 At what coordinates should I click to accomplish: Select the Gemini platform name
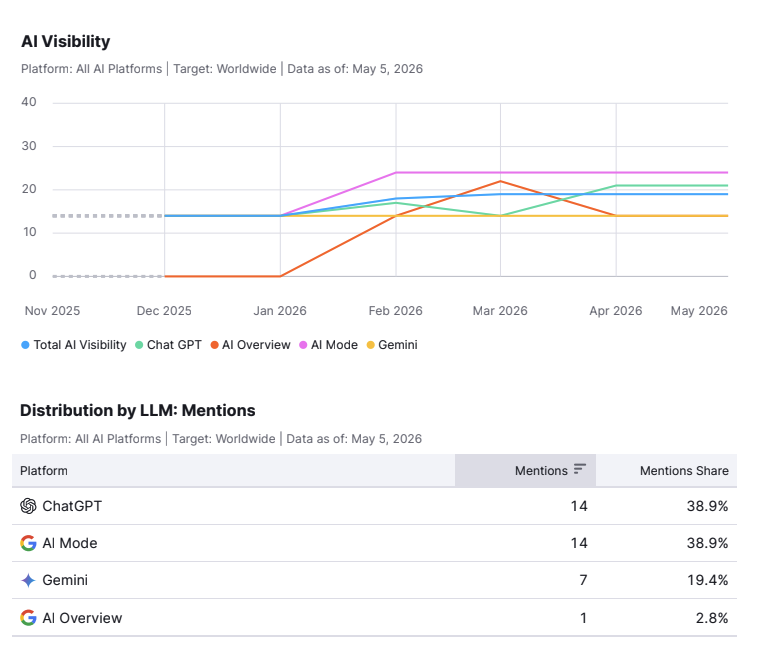[65, 580]
